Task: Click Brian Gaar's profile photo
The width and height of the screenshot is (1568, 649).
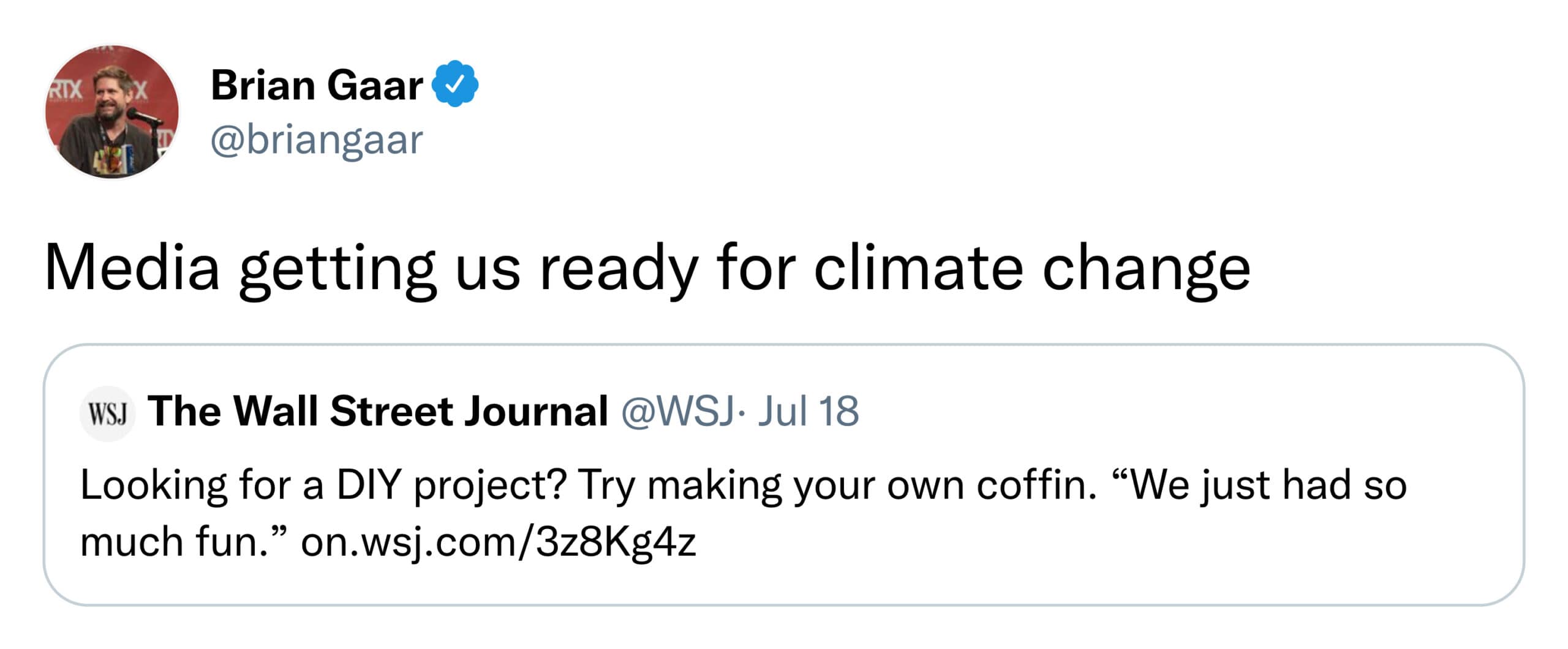Action: [x=112, y=112]
